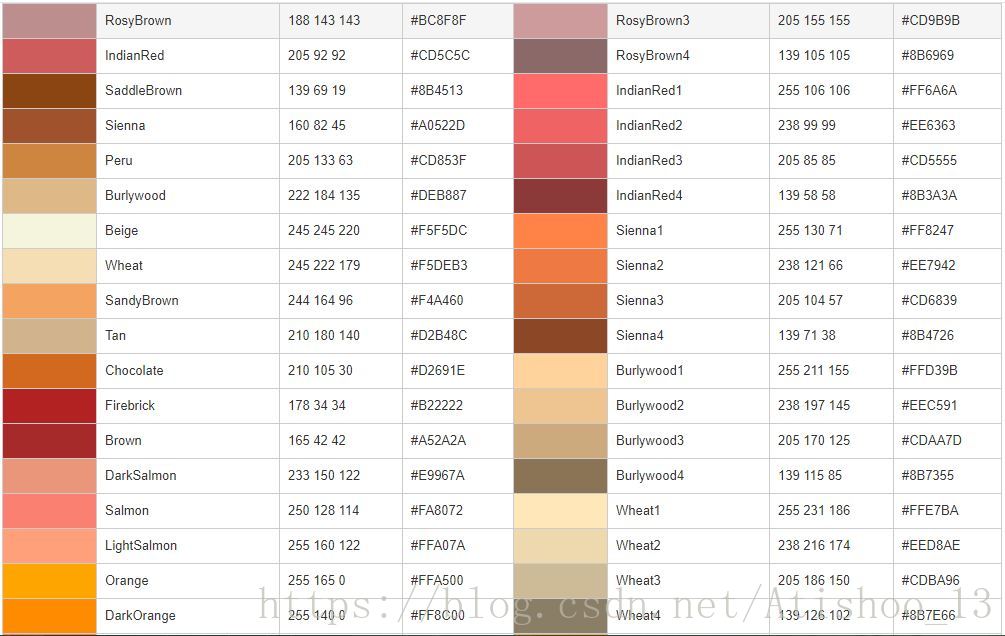This screenshot has width=1005, height=636.
Task: Select RGB value 245 245 220
Action: click(324, 230)
